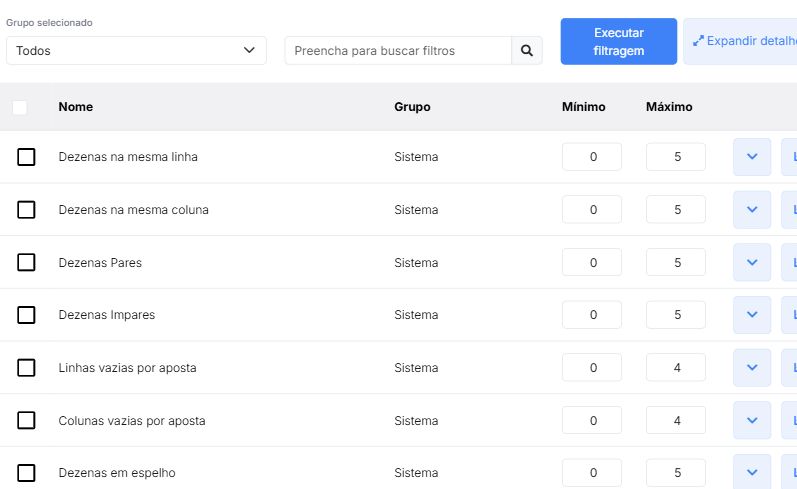
Task: Click Sistema in the Dezenas Pares row
Action: click(x=416, y=262)
